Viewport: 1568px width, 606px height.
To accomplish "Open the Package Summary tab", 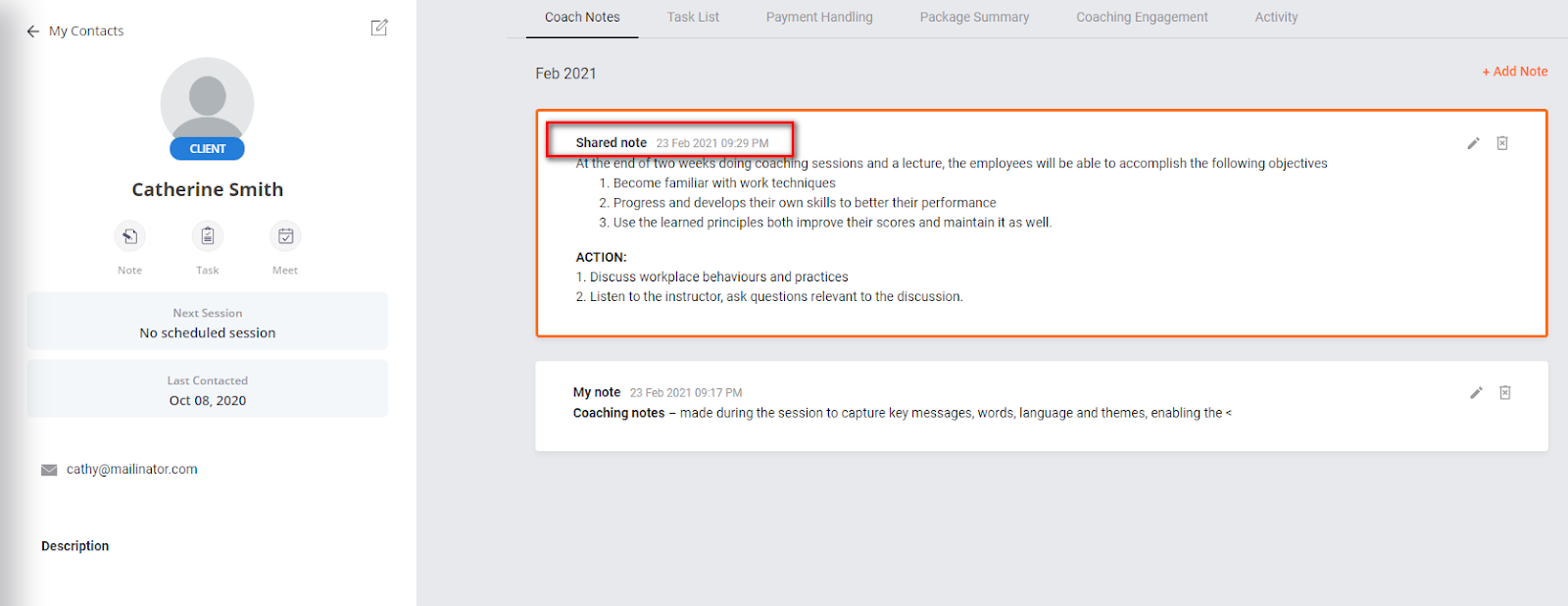I will point(974,18).
